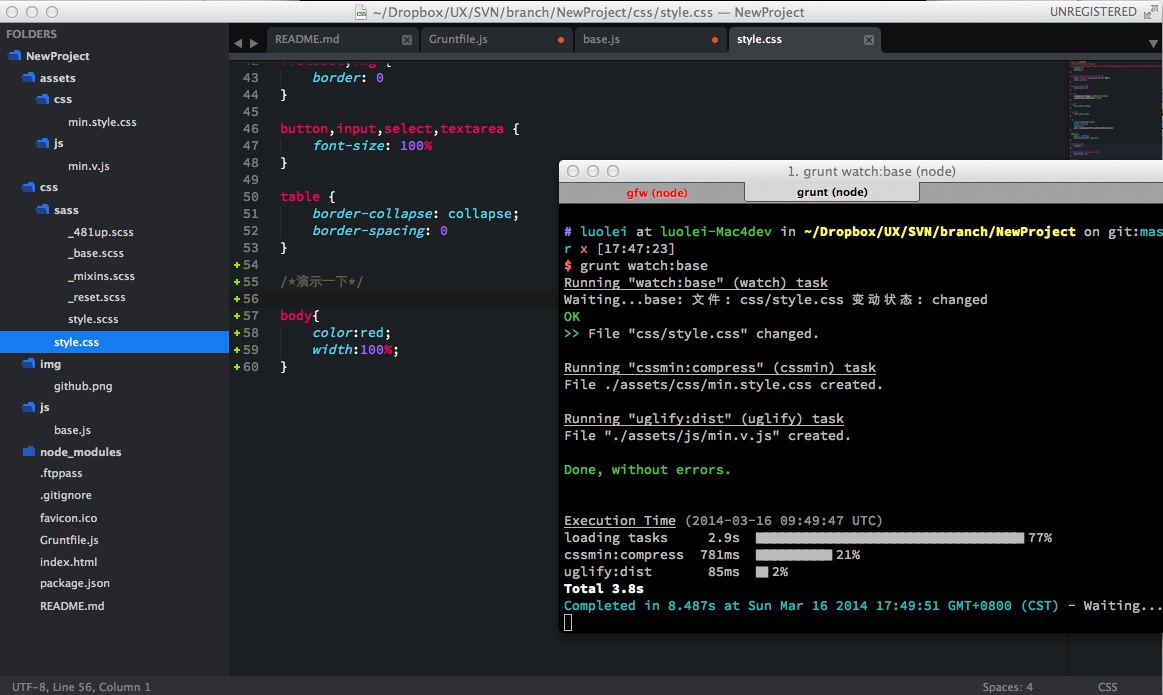Collapse the NewProject folder
This screenshot has width=1163, height=695.
tap(14, 56)
